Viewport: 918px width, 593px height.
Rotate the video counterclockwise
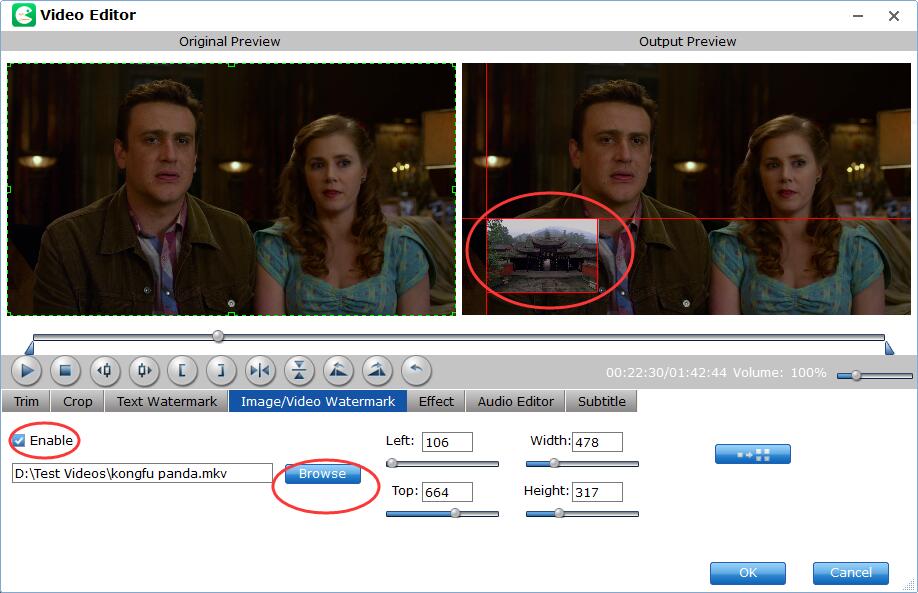[x=338, y=371]
